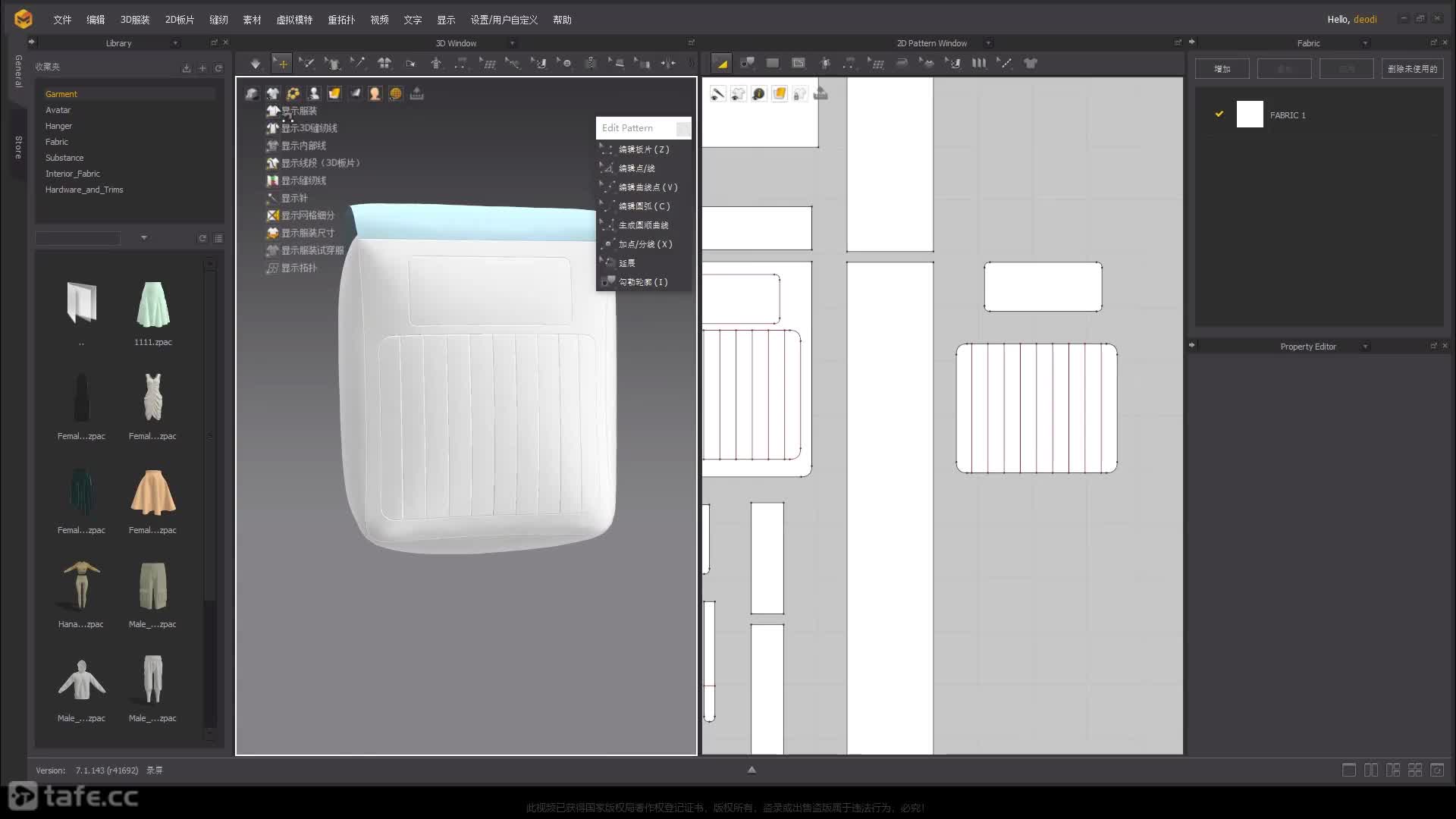The image size is (1456, 819).
Task: Toggle 显示网格细分 option
Action: (x=301, y=215)
